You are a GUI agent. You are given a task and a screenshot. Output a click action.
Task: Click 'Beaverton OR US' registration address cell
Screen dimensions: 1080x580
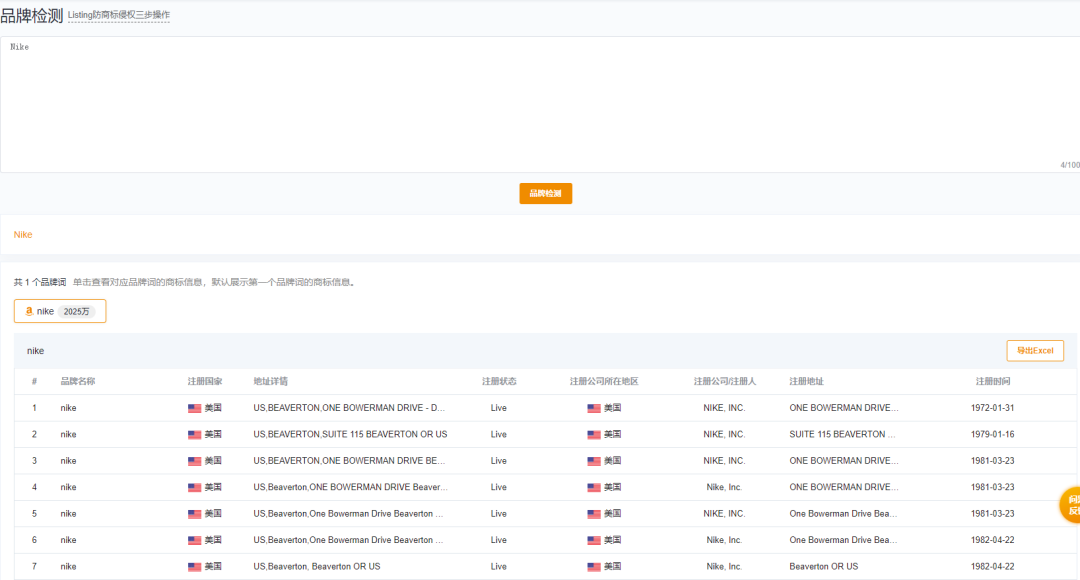click(x=824, y=566)
